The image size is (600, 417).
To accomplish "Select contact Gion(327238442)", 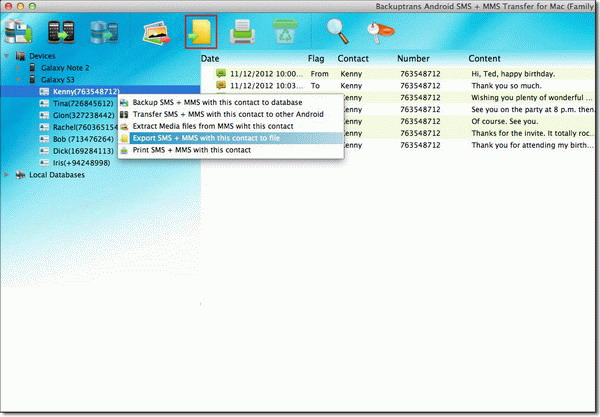I will coord(84,115).
